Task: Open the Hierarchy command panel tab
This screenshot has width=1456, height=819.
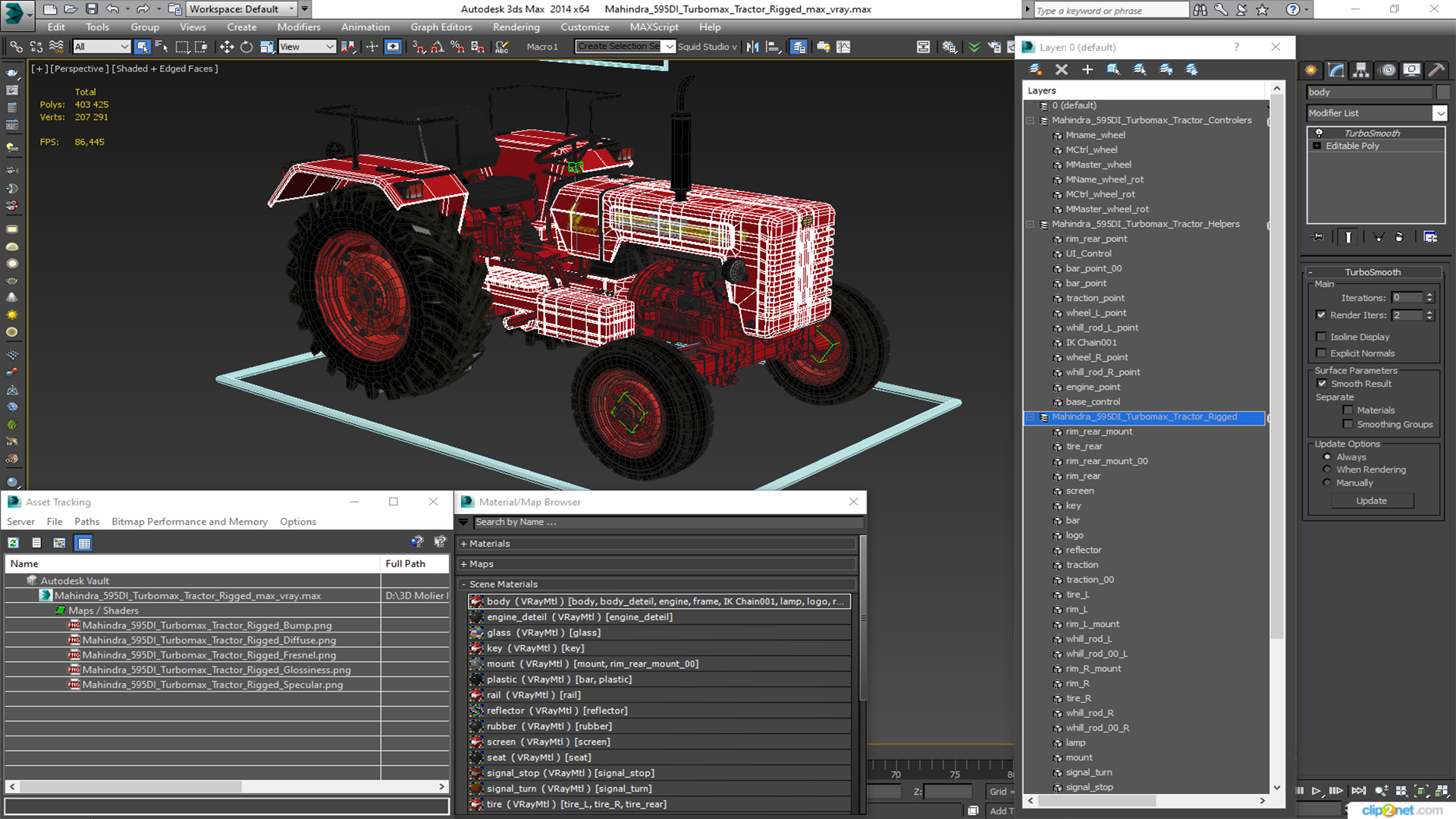Action: coord(1361,70)
